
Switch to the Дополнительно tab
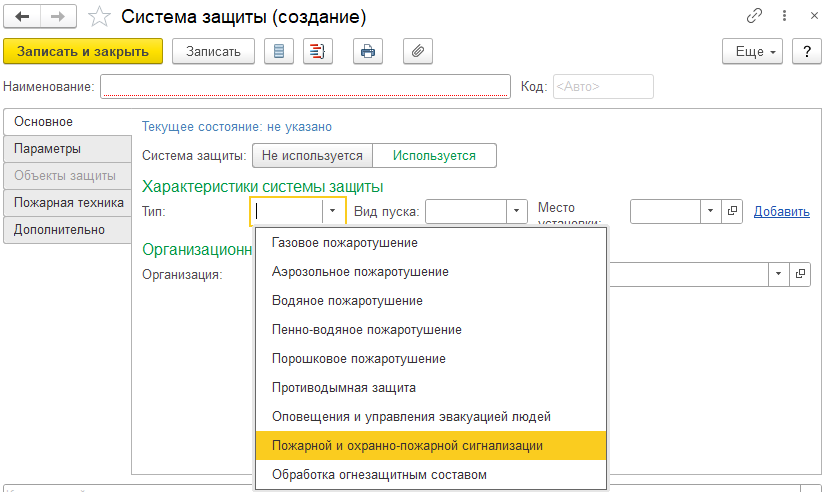click(x=67, y=230)
